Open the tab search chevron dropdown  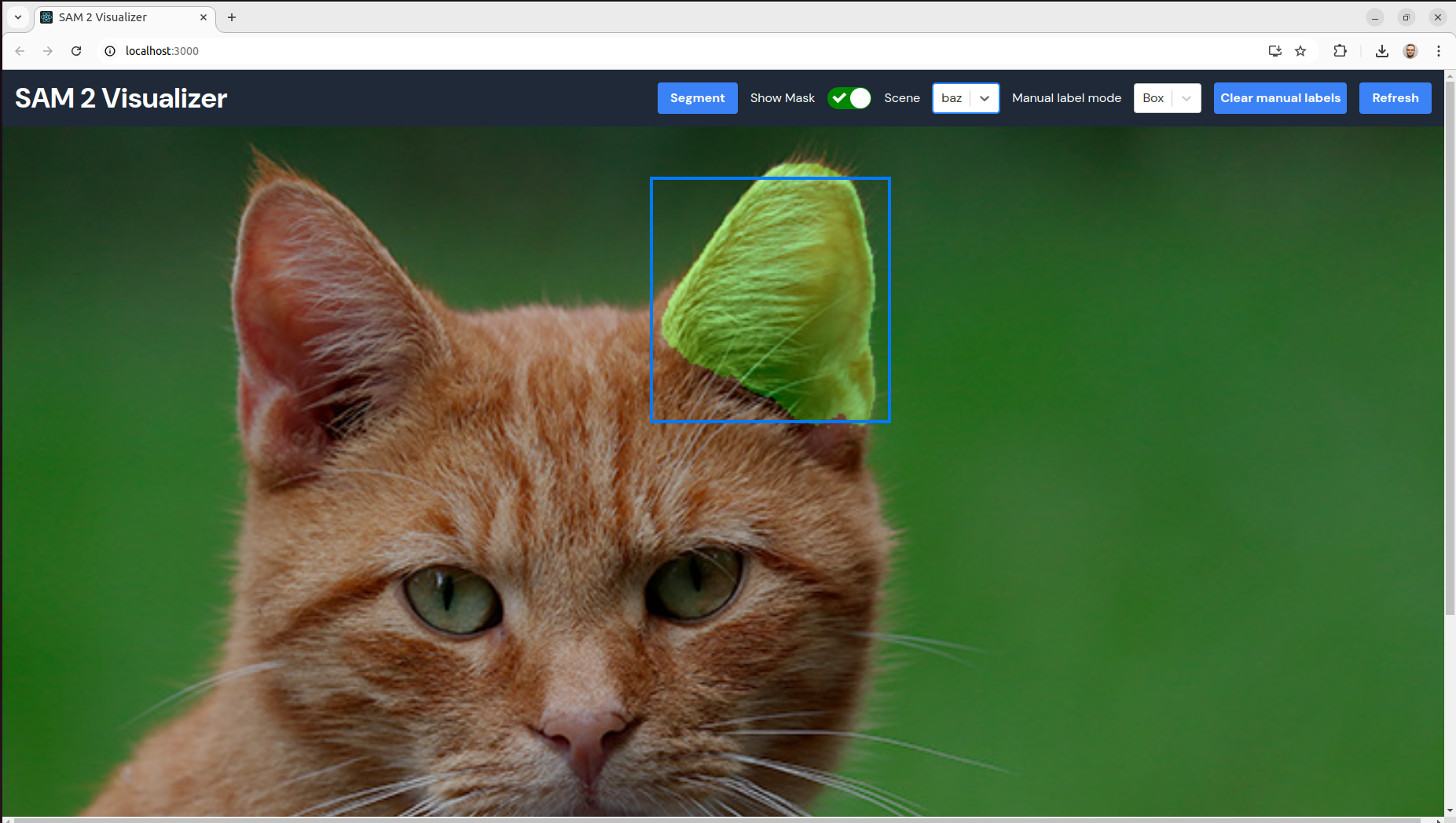(18, 17)
